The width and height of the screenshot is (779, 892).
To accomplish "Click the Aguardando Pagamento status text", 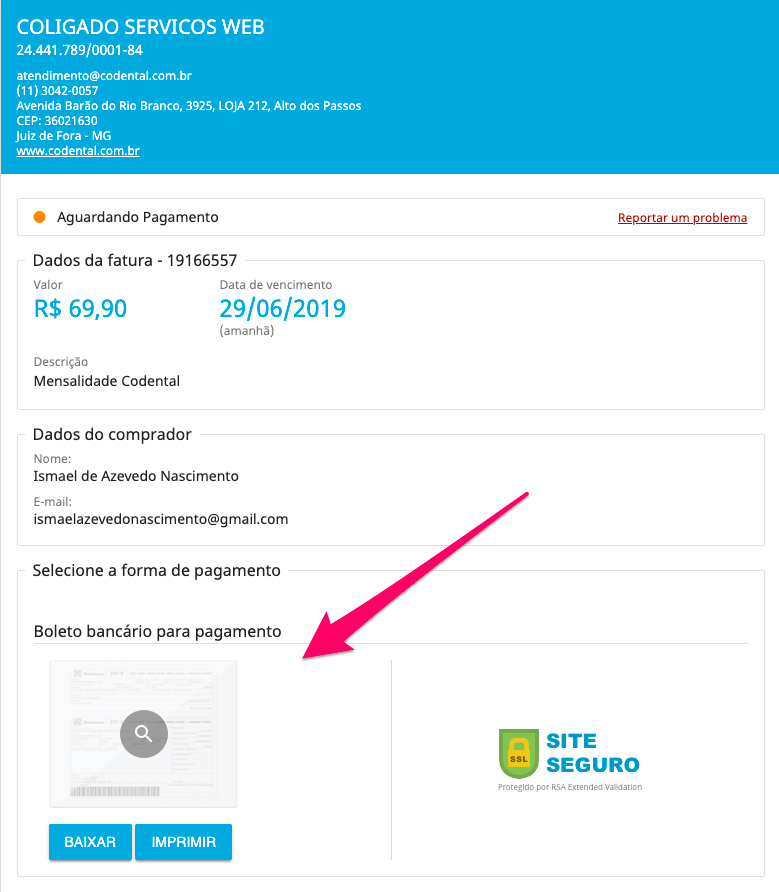I will point(138,217).
